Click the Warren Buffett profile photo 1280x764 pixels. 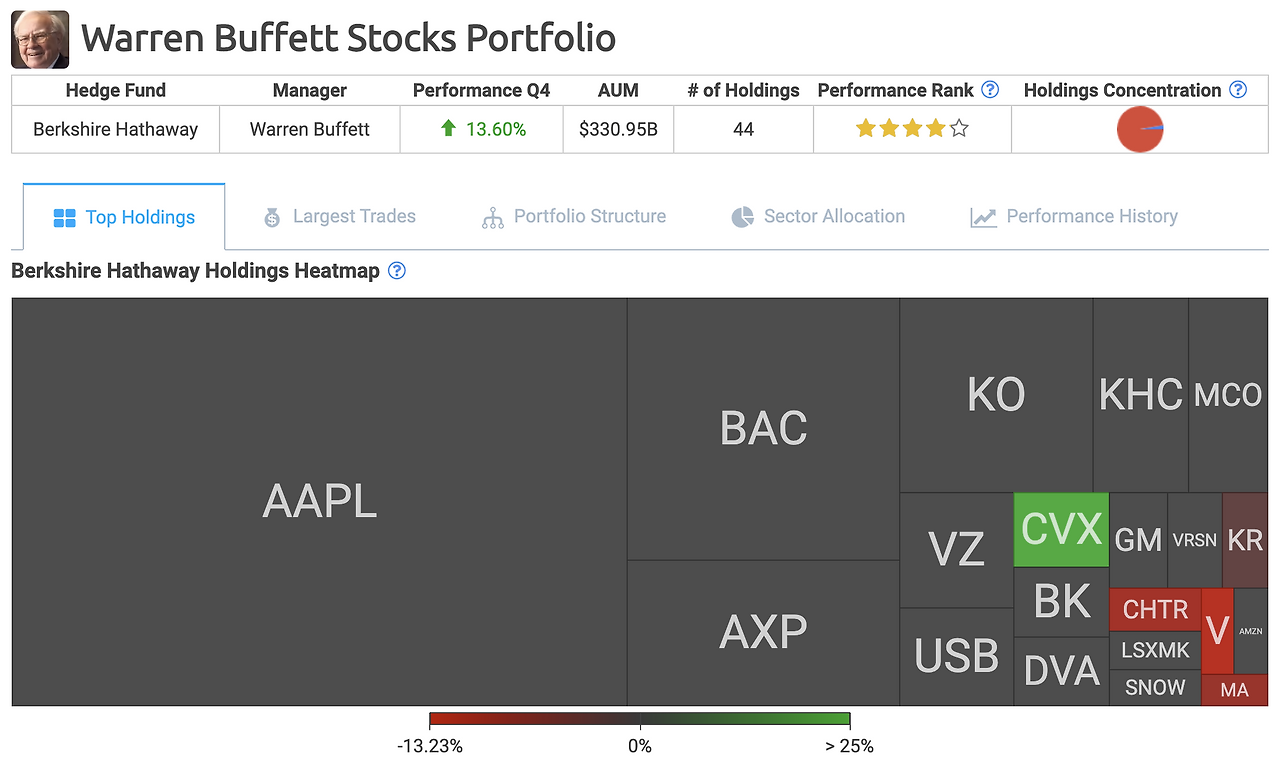(x=40, y=39)
